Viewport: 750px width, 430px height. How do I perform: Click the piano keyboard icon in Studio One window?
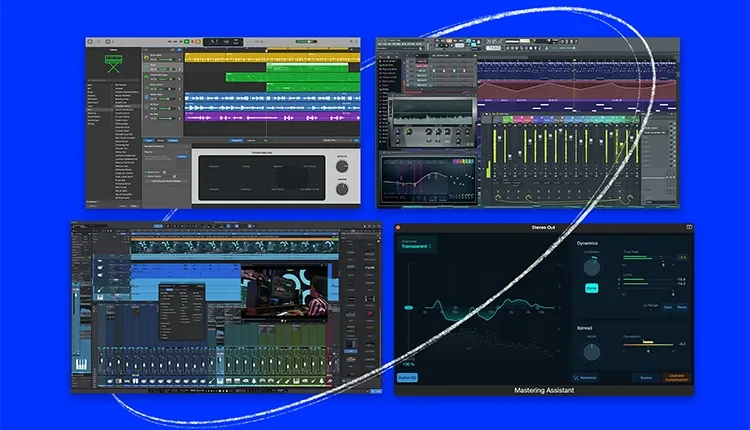pyautogui.click(x=81, y=363)
